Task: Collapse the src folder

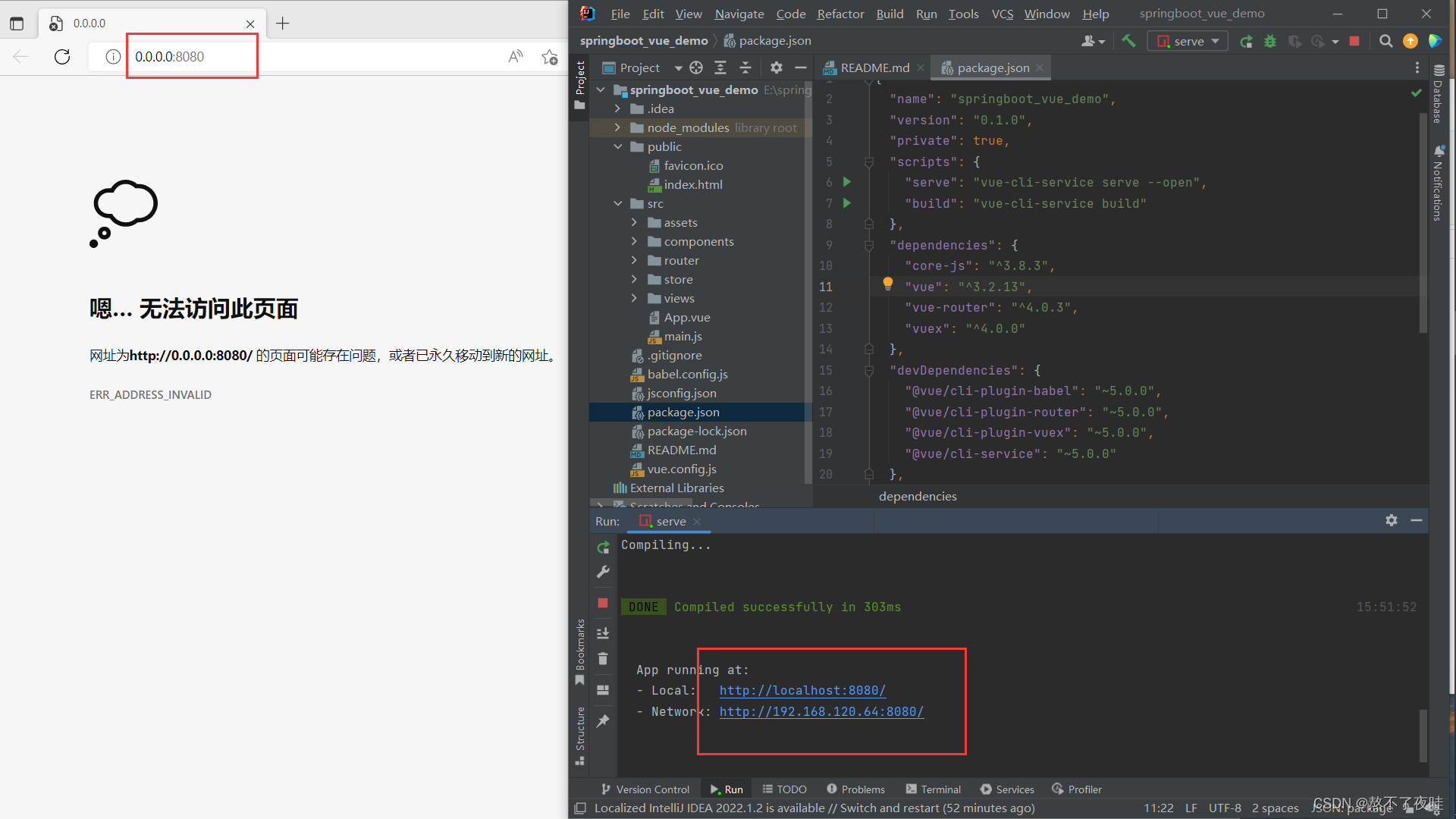Action: 617,203
